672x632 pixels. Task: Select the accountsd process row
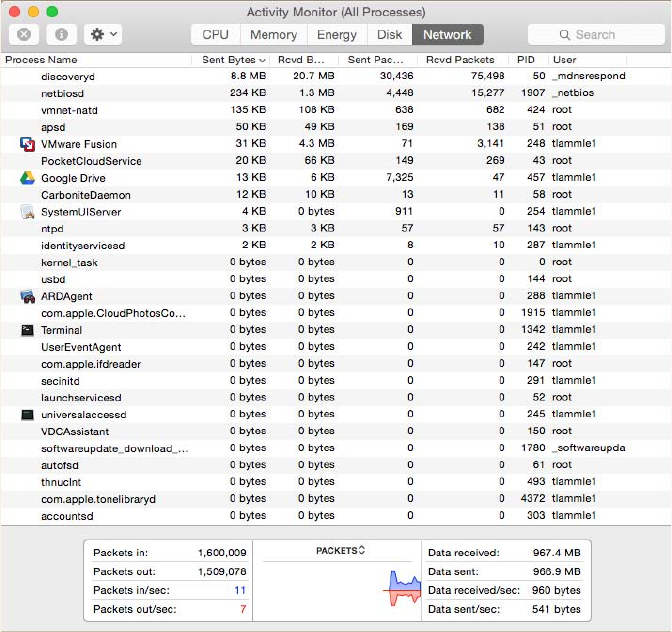[x=336, y=516]
